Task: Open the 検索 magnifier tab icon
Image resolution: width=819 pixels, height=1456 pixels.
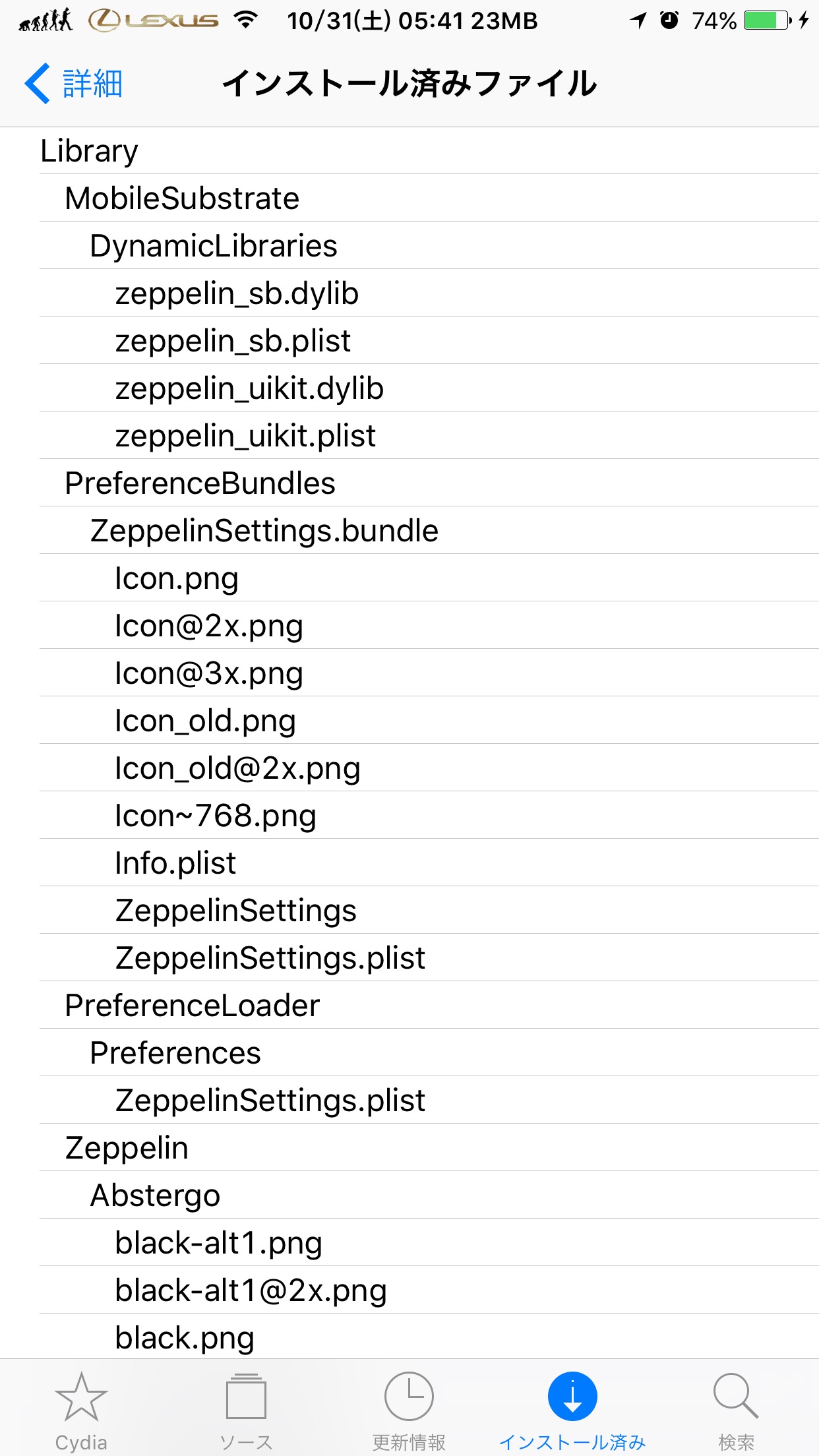Action: [736, 1396]
